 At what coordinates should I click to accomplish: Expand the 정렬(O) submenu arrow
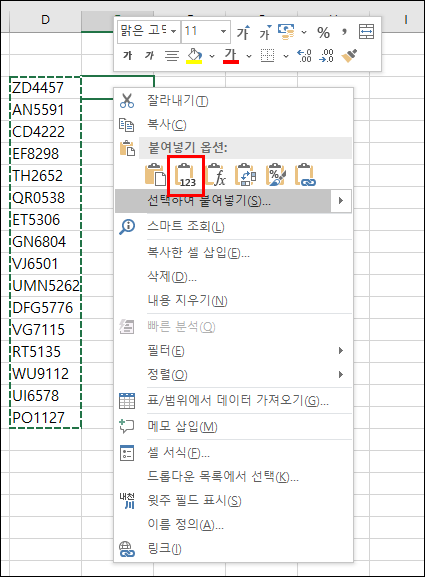[341, 375]
